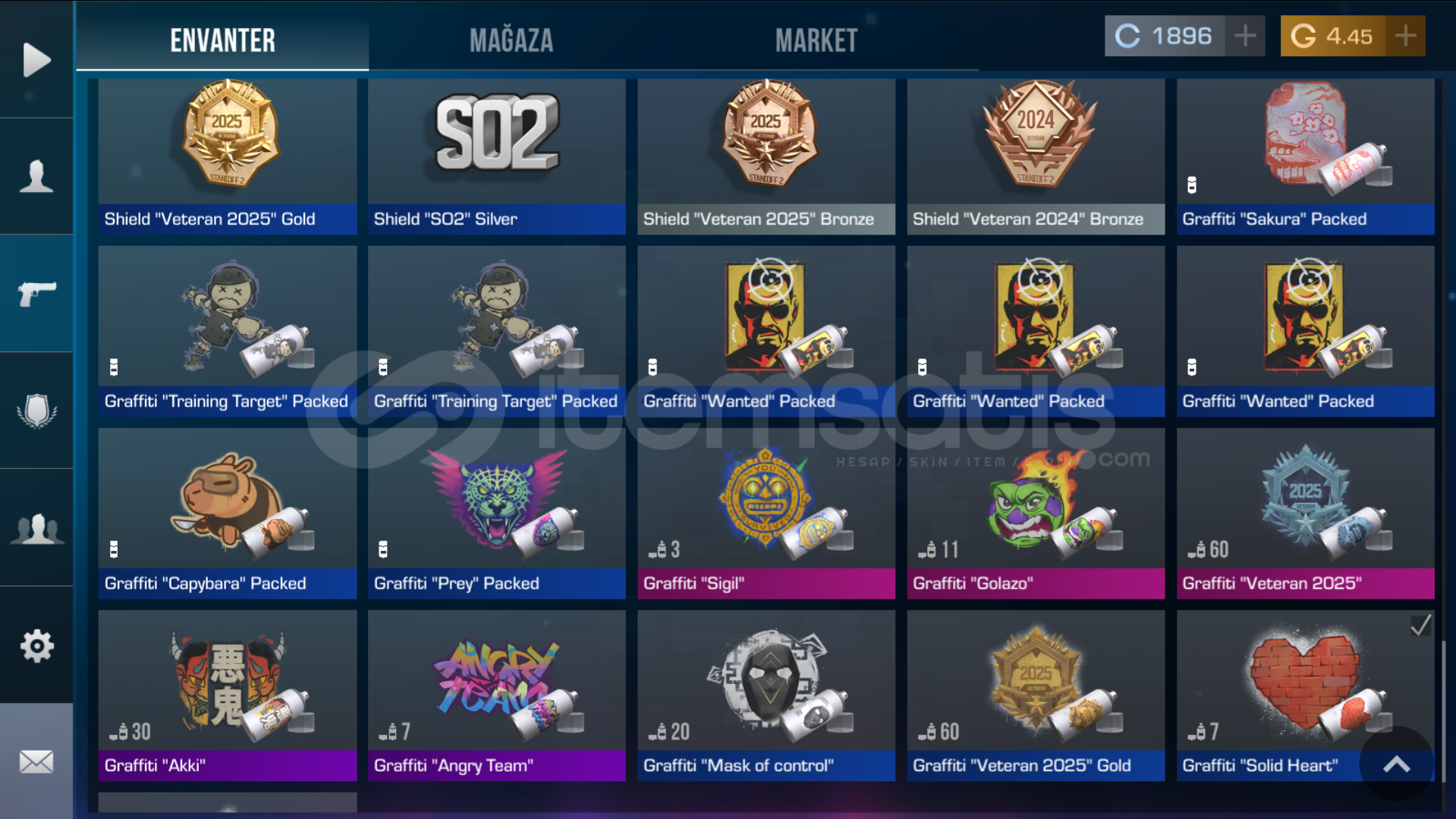The height and width of the screenshot is (819, 1456).
Task: Open the shield emblem sidebar icon
Action: click(36, 411)
